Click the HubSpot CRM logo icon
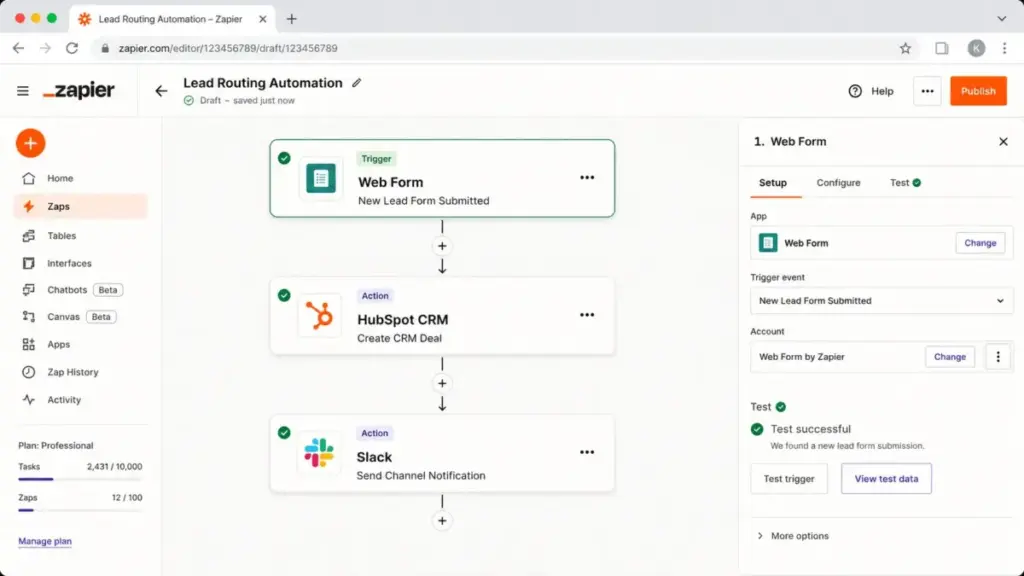 tap(319, 316)
